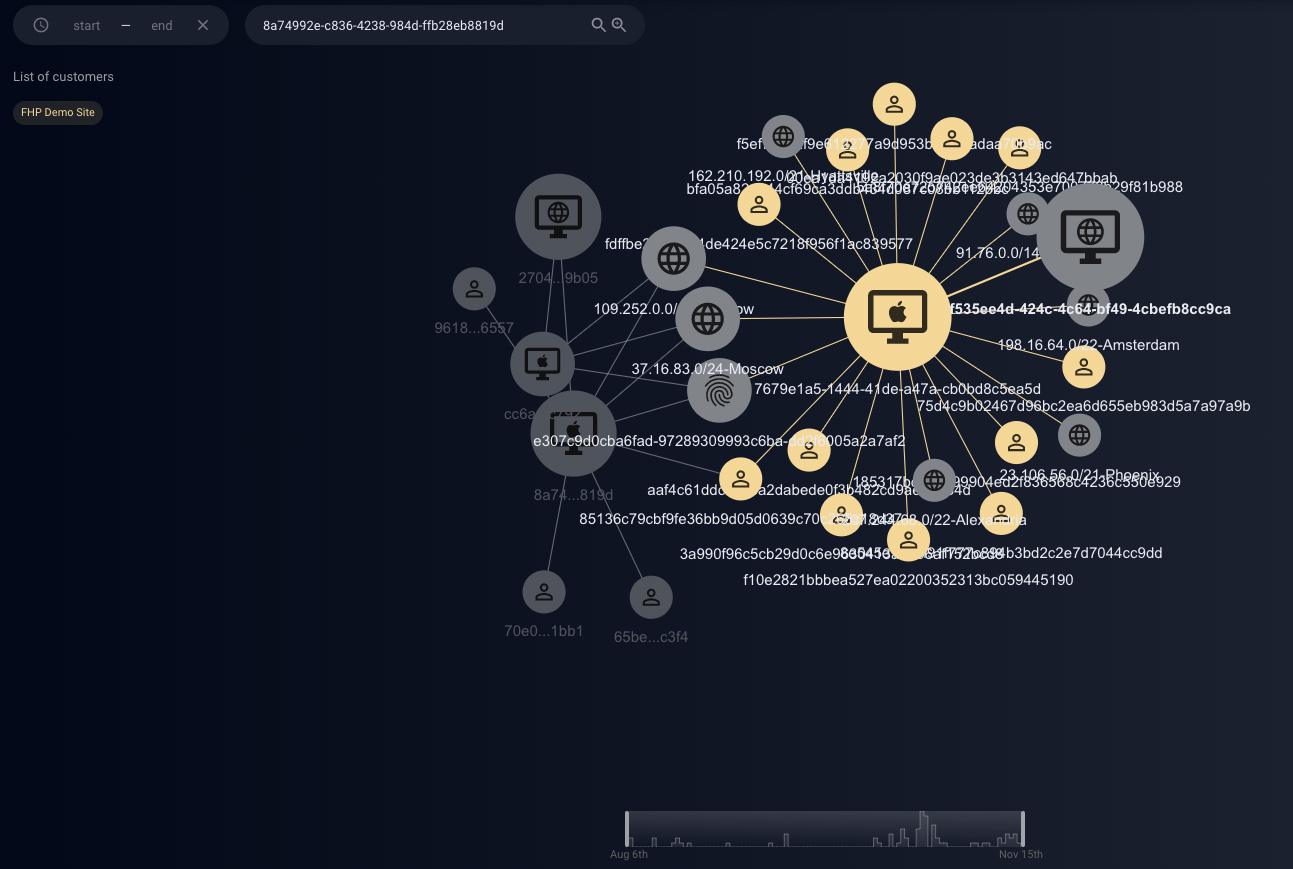This screenshot has width=1293, height=869.
Task: Click the magnifier search icon
Action: 598,25
